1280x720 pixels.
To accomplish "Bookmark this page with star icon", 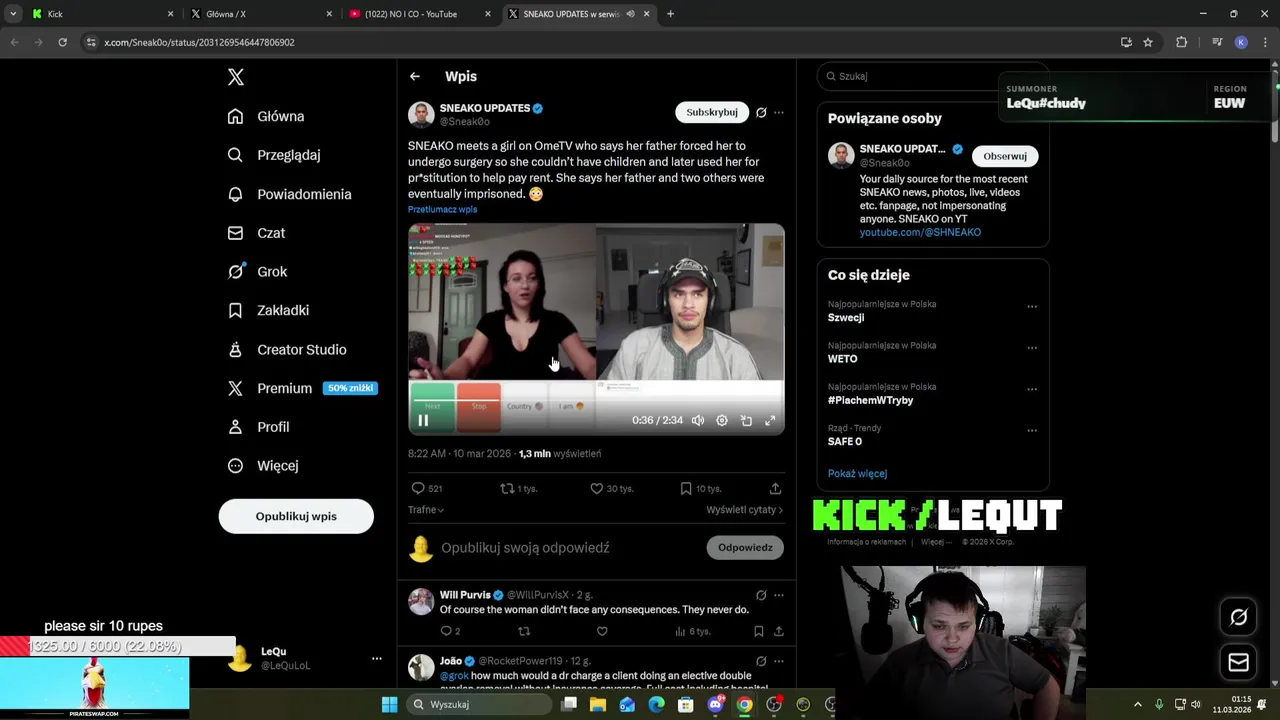I will click(x=1148, y=42).
